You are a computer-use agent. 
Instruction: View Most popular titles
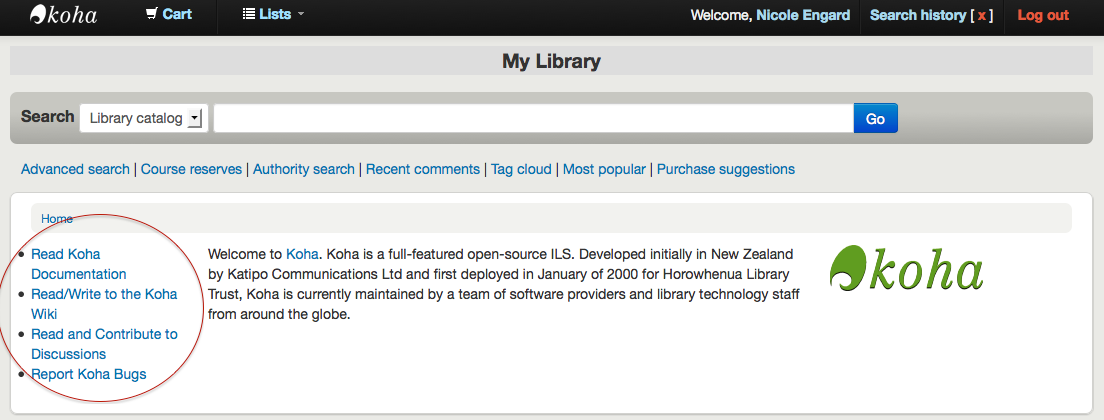pyautogui.click(x=604, y=169)
